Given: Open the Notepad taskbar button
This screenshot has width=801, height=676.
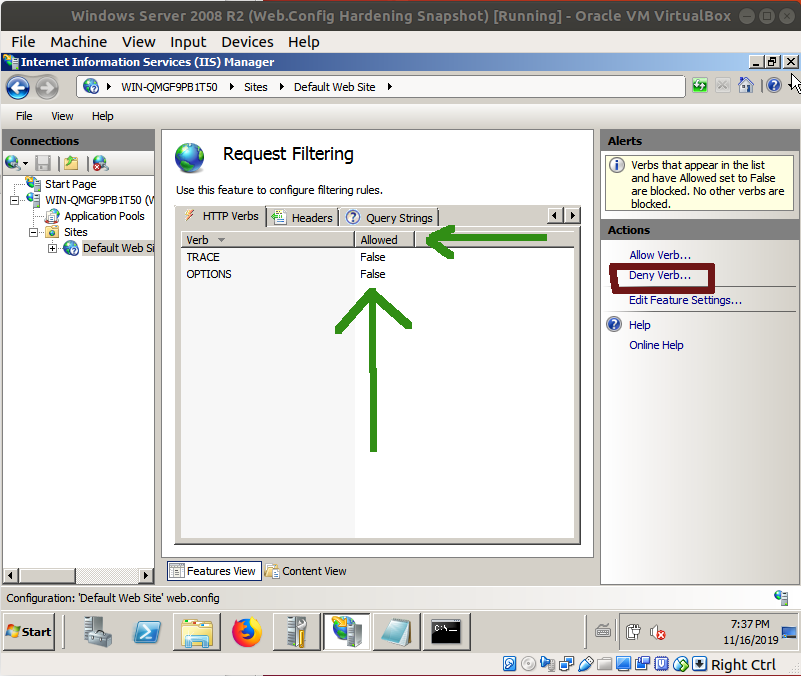Looking at the screenshot, I should [396, 632].
